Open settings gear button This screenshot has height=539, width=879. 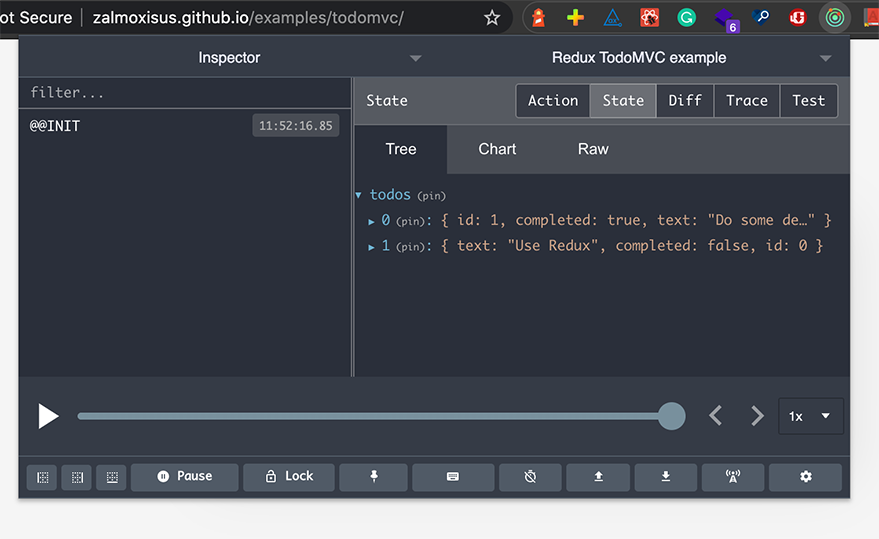(x=806, y=477)
